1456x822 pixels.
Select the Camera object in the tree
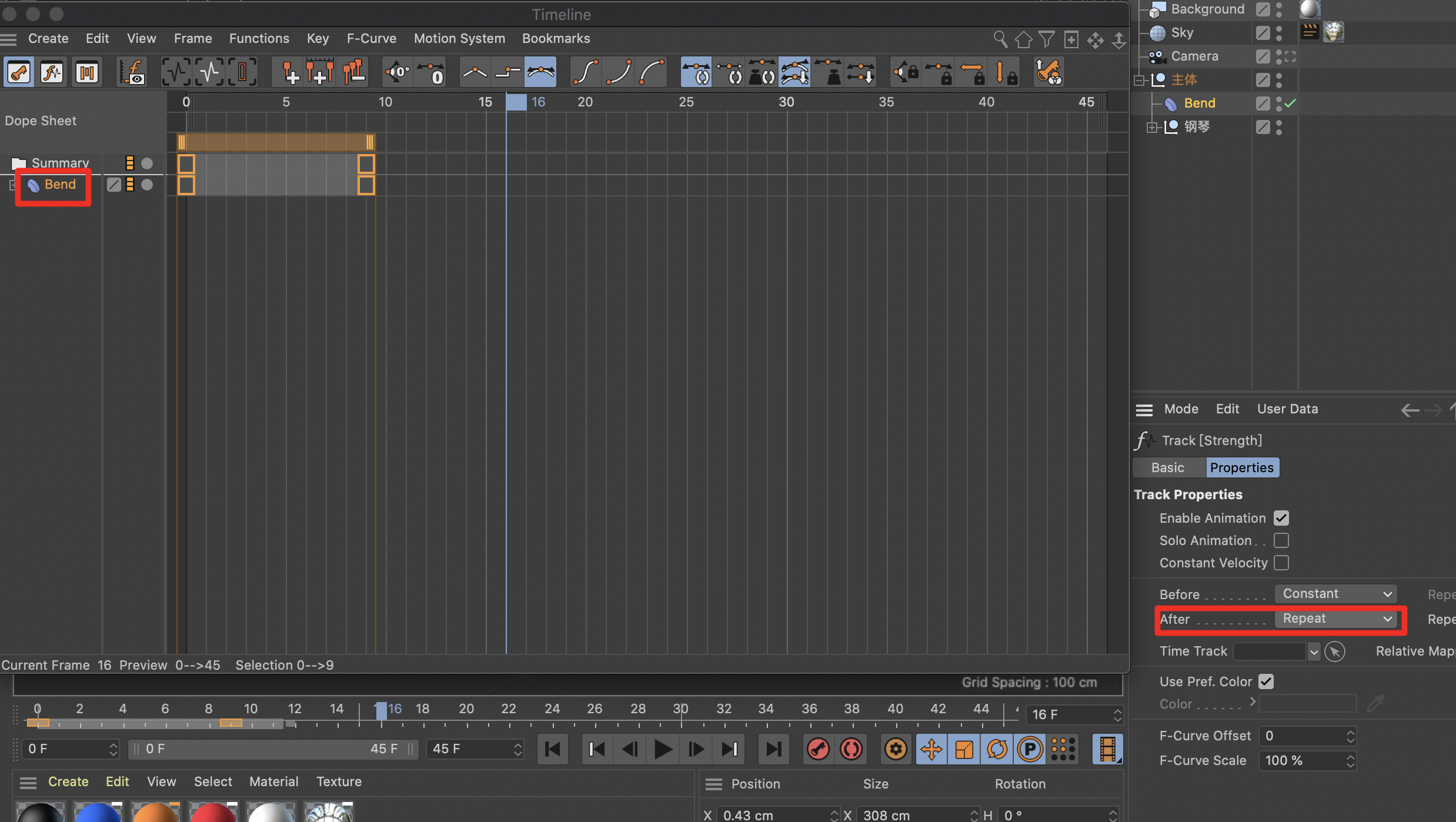pyautogui.click(x=1194, y=56)
